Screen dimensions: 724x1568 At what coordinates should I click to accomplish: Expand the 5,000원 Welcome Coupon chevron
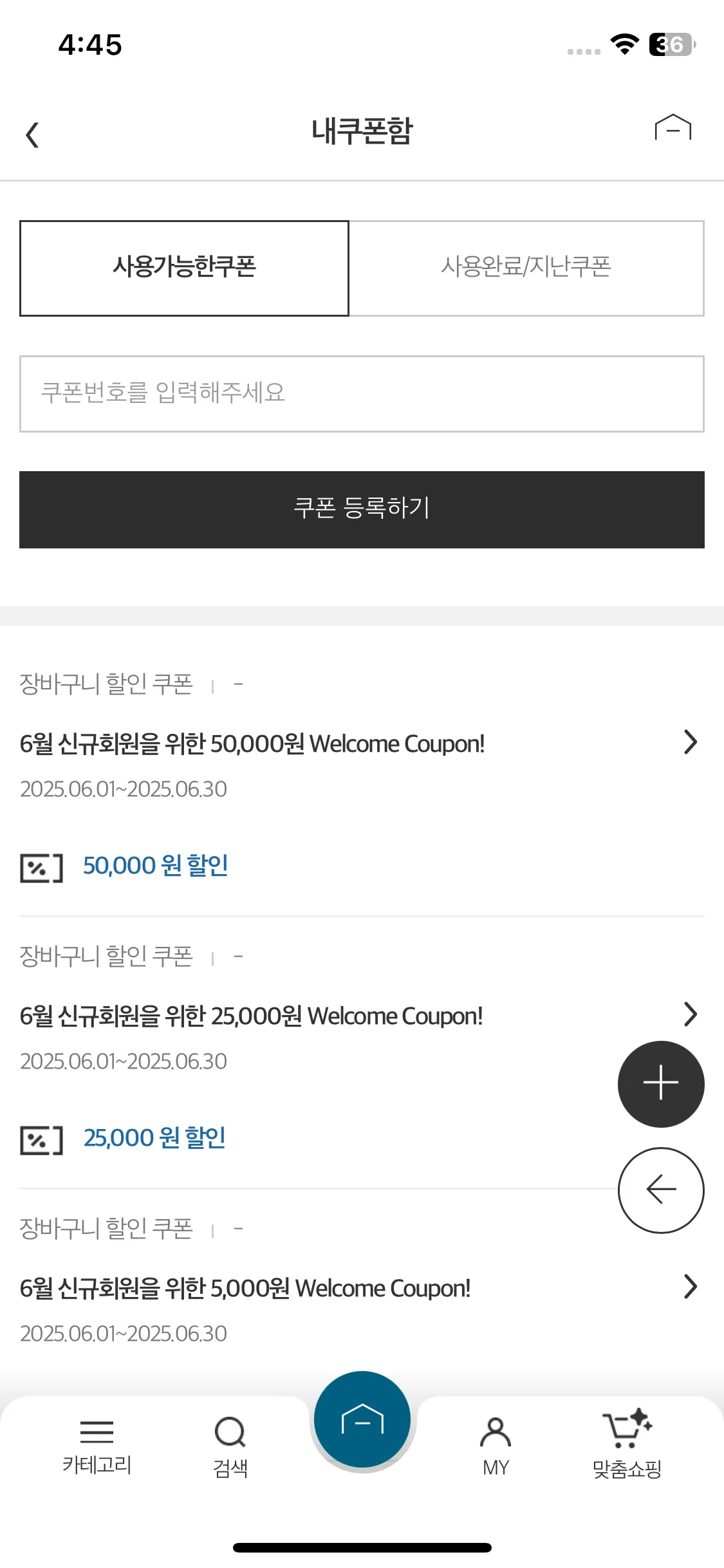coord(690,1287)
